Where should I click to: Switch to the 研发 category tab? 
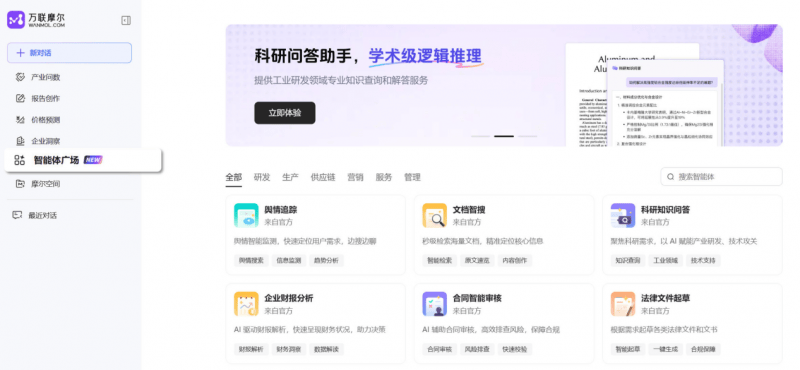click(262, 177)
